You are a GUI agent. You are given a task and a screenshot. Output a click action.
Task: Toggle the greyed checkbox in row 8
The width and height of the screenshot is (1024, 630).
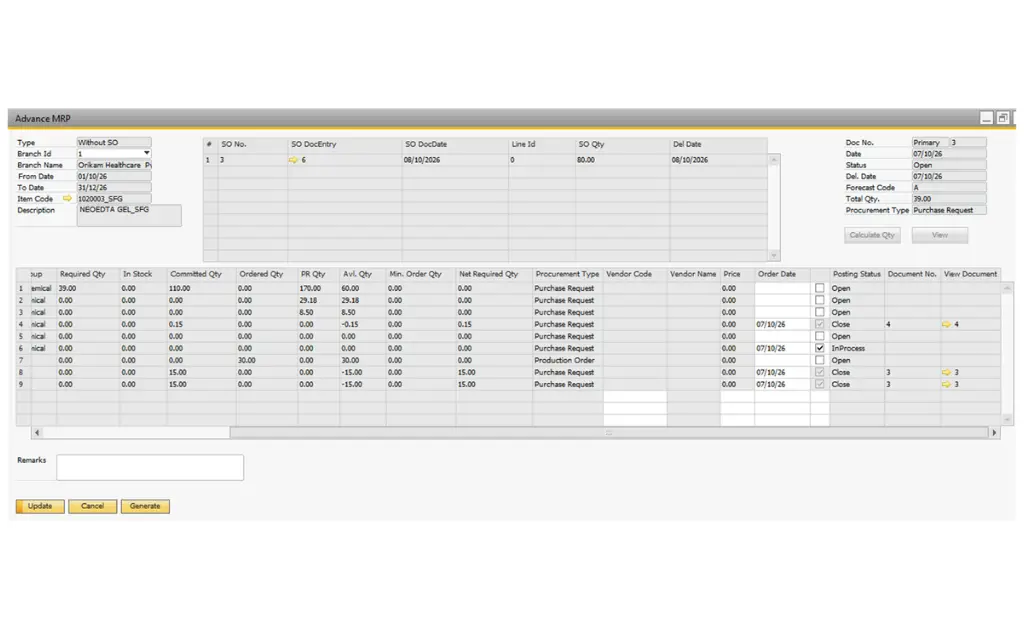tap(820, 372)
